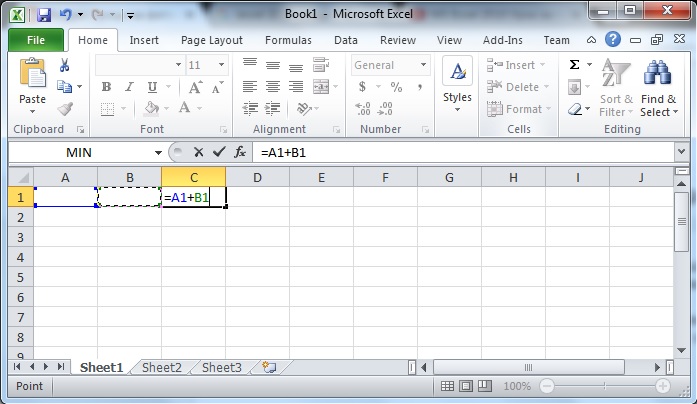Screen dimensions: 697x404
Task: Click Increase Indent icon
Action: (x=272, y=108)
